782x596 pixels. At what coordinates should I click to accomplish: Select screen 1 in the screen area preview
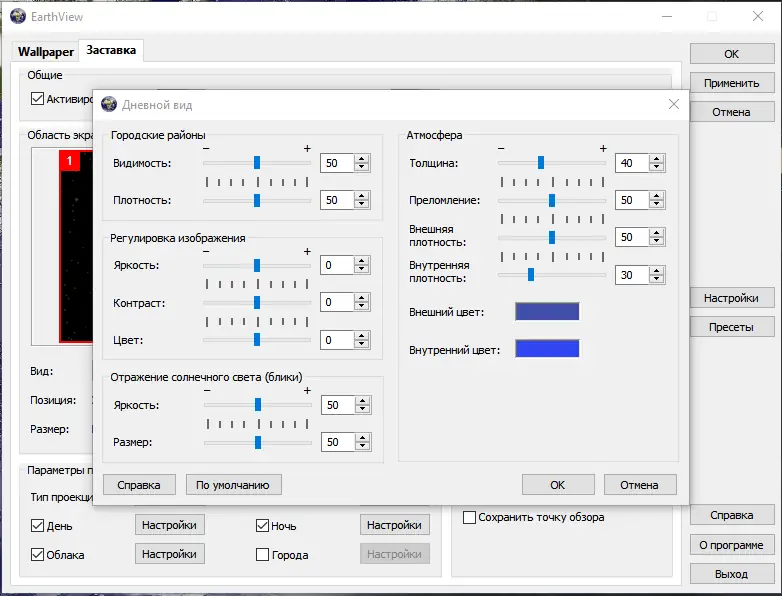tap(76, 247)
